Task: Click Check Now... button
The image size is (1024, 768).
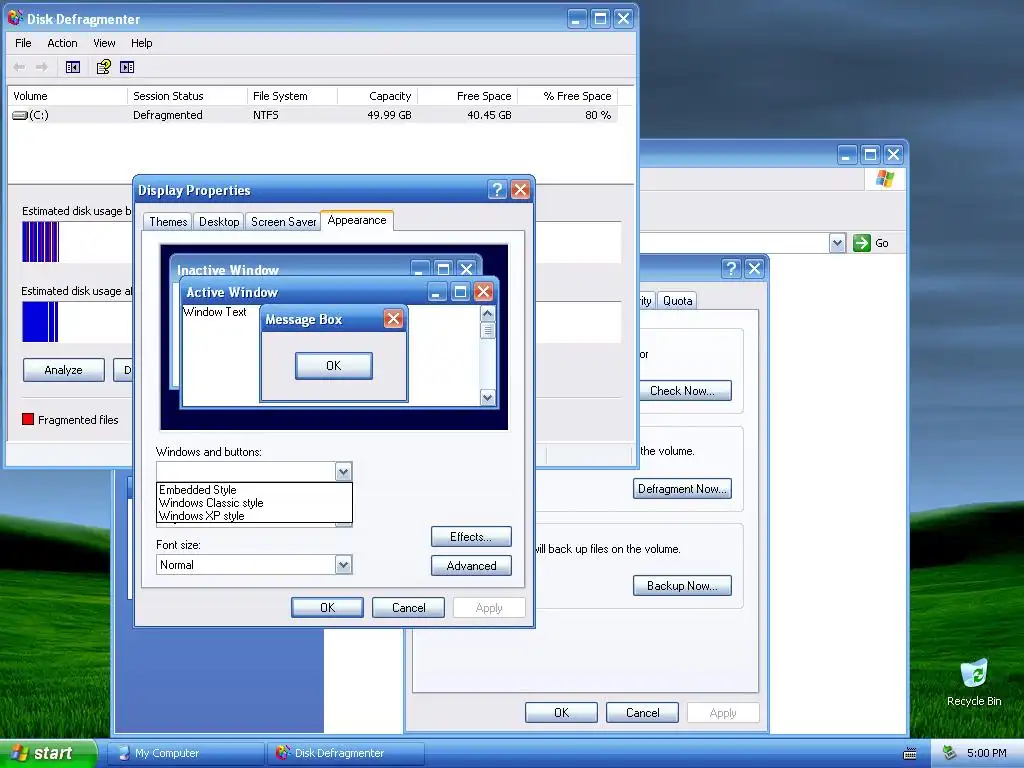Action: (682, 391)
